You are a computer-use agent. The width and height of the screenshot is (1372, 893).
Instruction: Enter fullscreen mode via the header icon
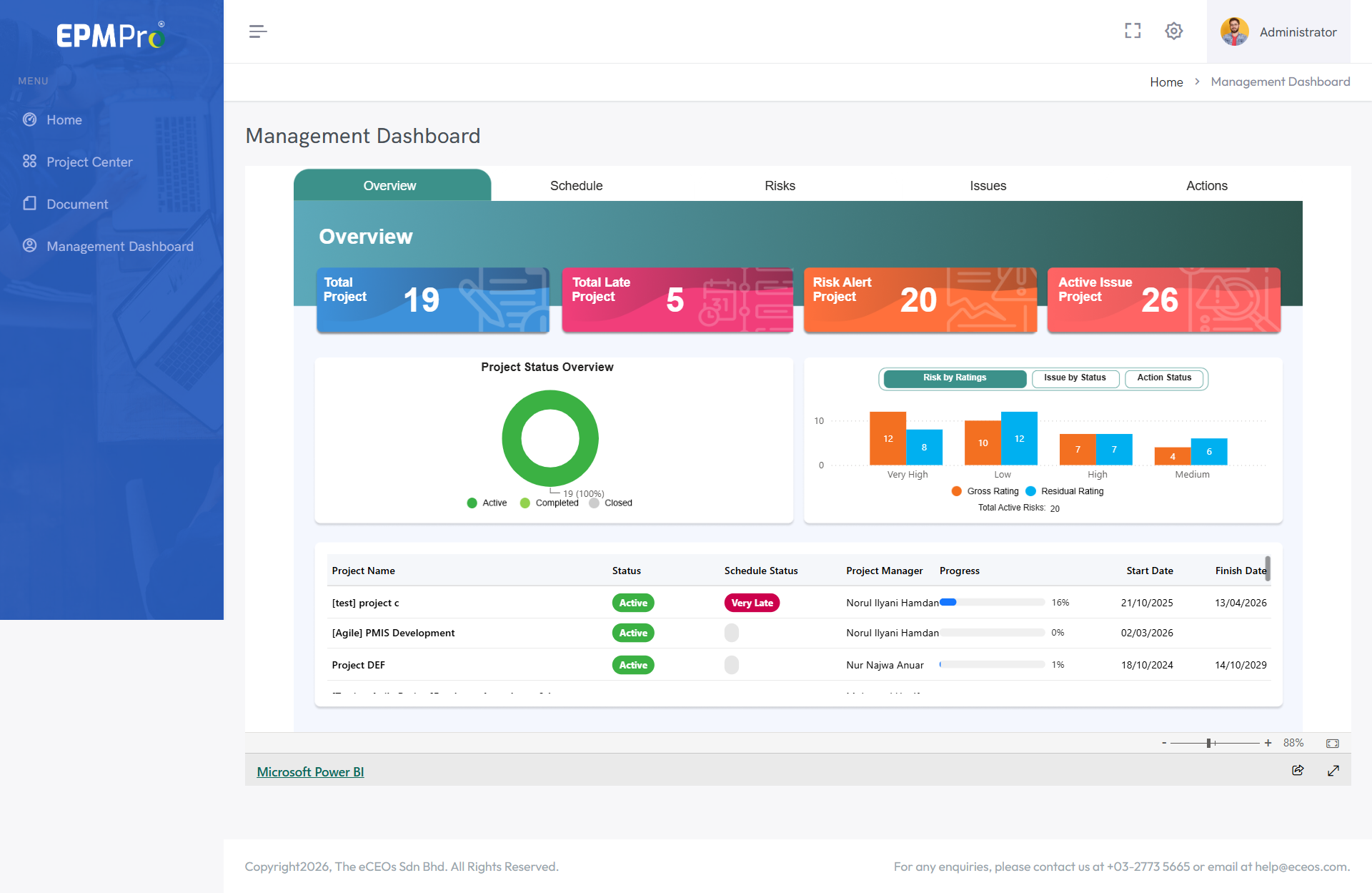[x=1133, y=31]
